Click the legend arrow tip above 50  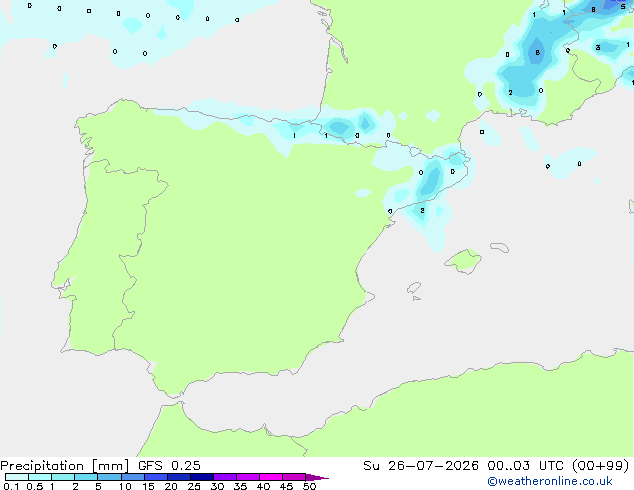(x=317, y=477)
